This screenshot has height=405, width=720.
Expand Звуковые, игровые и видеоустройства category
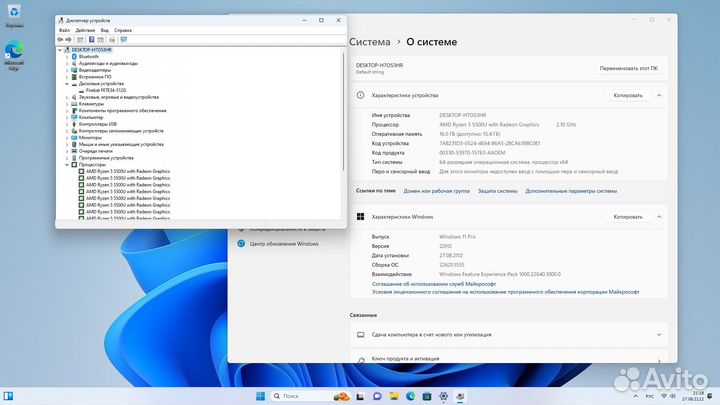(x=67, y=97)
